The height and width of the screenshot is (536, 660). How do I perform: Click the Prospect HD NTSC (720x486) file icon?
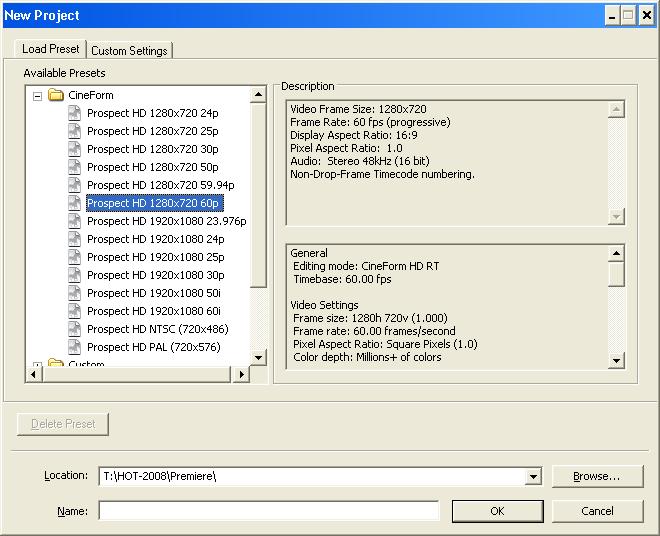[x=75, y=329]
